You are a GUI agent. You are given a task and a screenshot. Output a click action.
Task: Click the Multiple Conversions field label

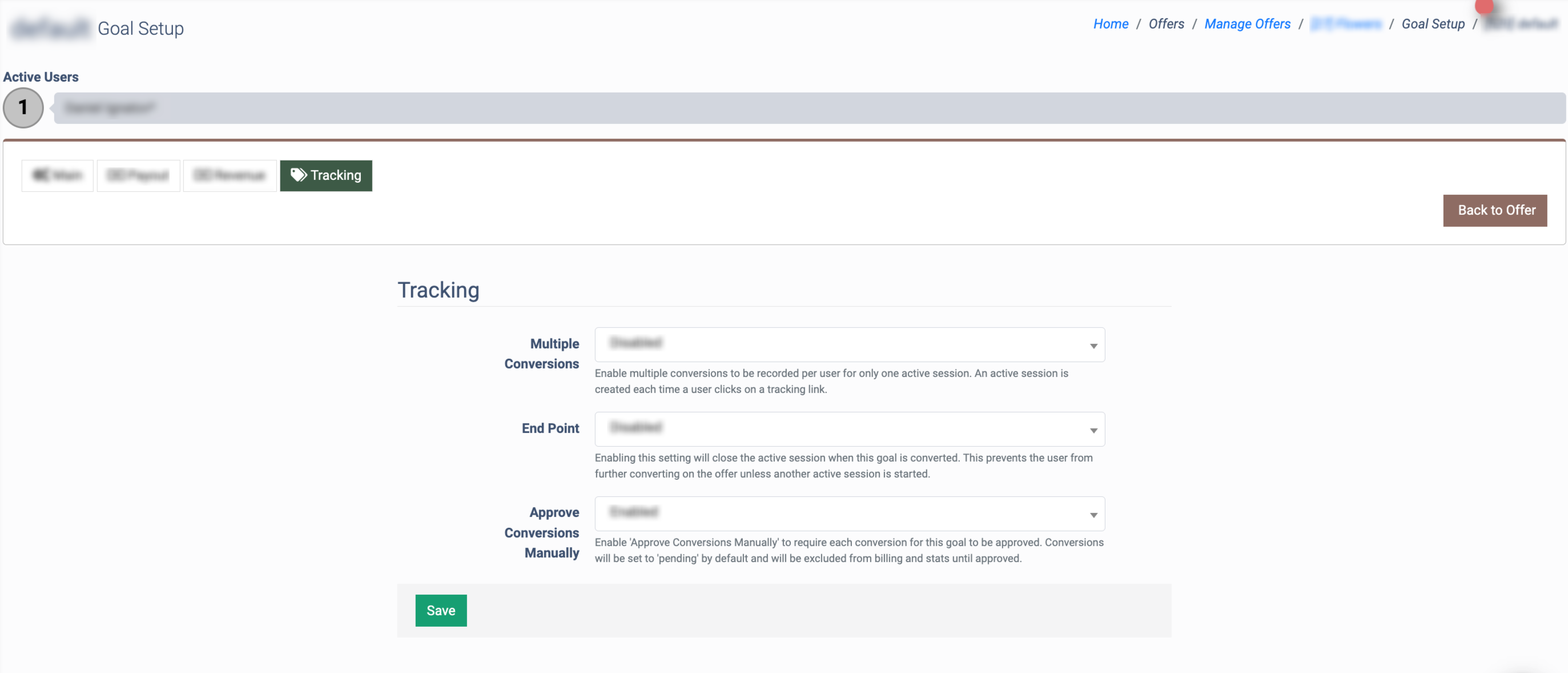click(x=541, y=354)
